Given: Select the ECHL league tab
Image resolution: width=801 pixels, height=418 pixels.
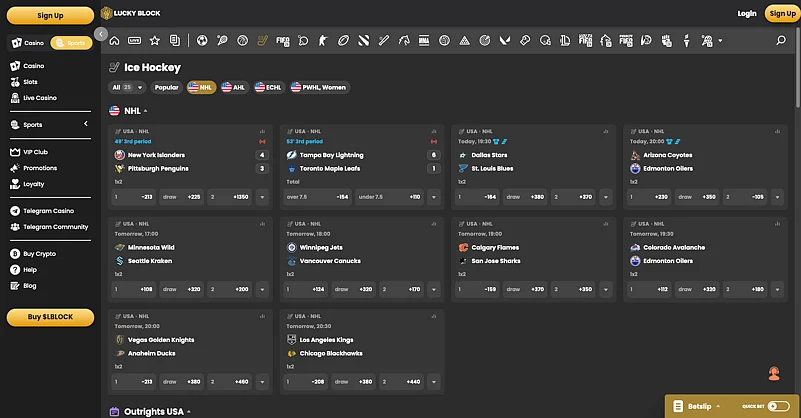Looking at the screenshot, I should click(x=268, y=87).
